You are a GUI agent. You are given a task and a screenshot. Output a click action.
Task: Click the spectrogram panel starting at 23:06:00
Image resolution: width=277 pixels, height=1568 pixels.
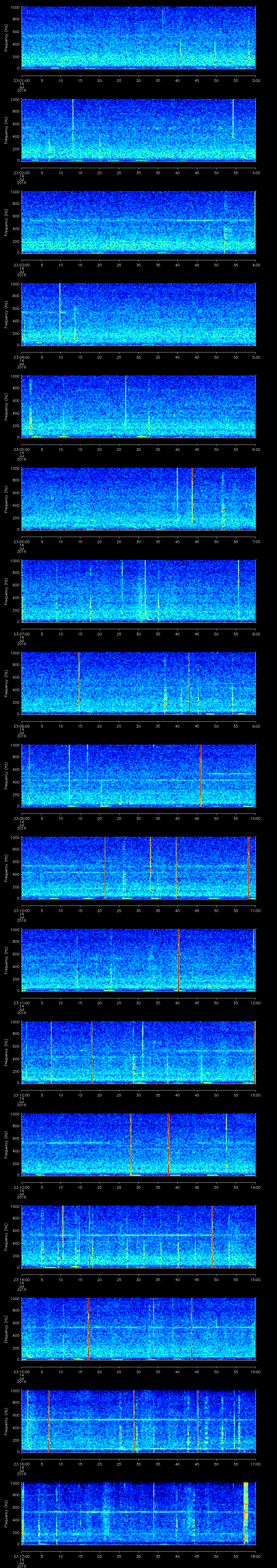[x=139, y=499]
